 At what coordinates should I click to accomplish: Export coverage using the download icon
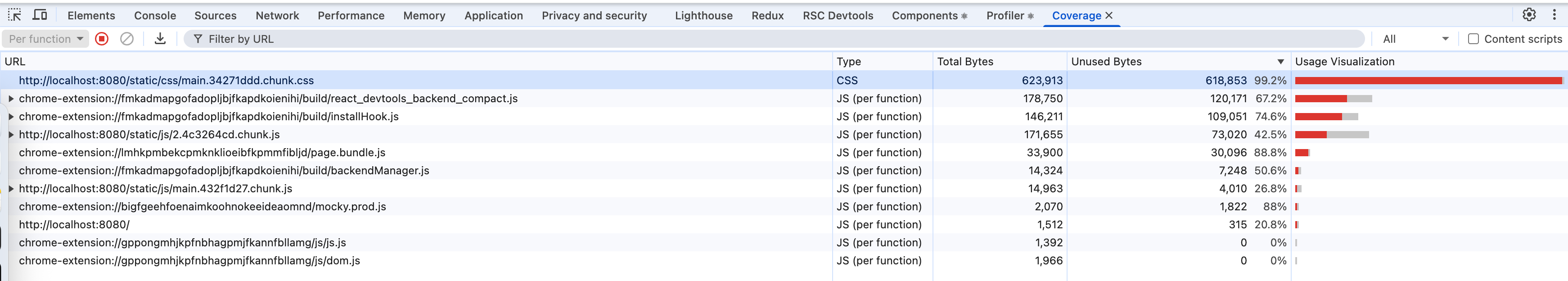pos(160,39)
